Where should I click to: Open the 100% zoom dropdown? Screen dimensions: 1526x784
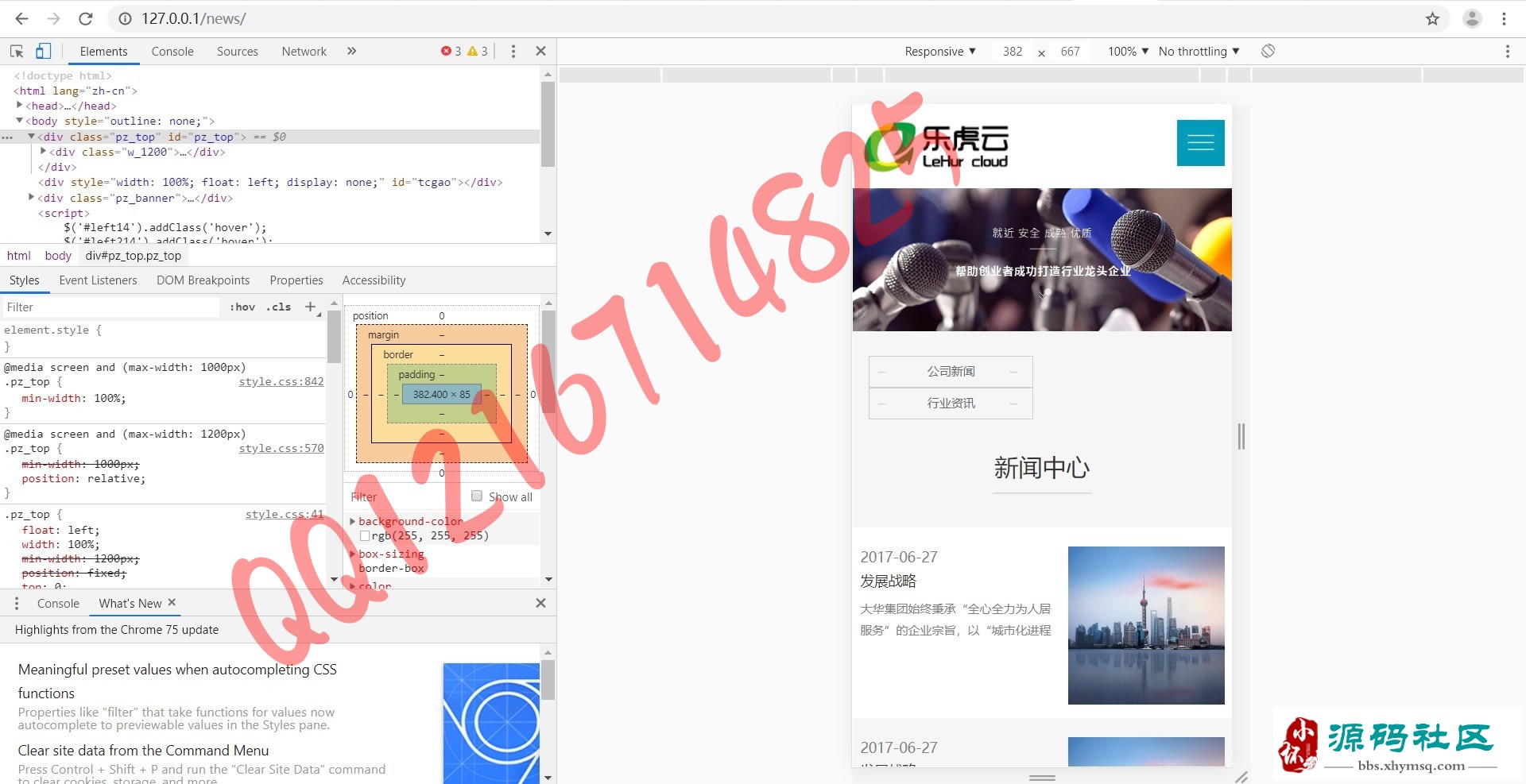click(1128, 52)
